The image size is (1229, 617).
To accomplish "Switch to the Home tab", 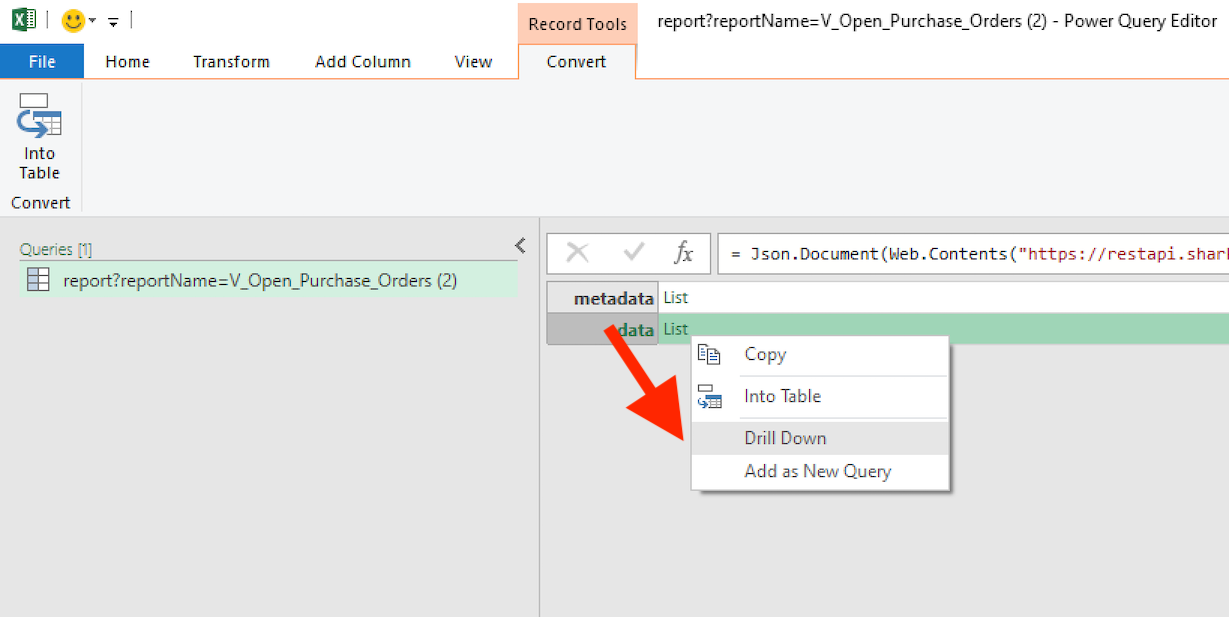I will click(127, 62).
